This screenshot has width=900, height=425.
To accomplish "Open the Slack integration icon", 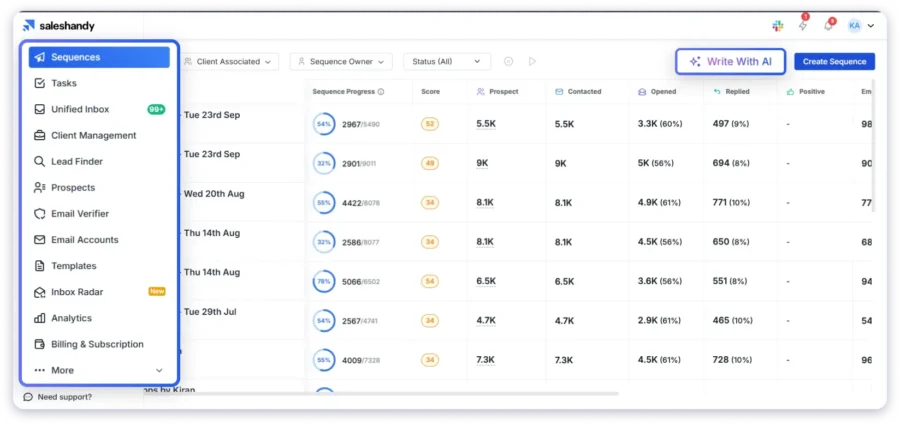I will (778, 25).
